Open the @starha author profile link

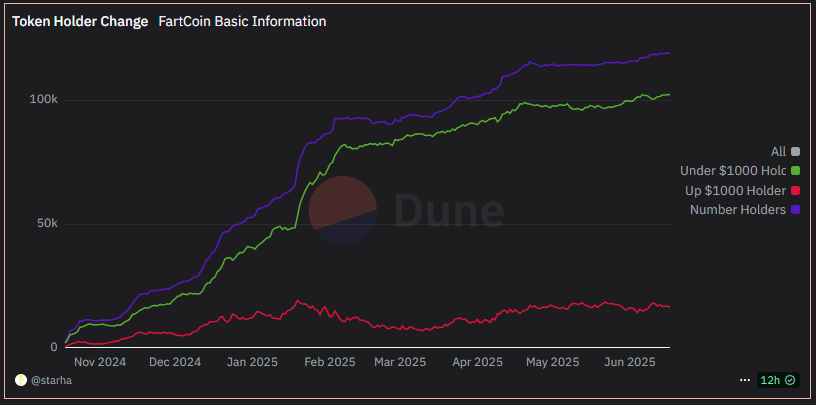(52, 381)
